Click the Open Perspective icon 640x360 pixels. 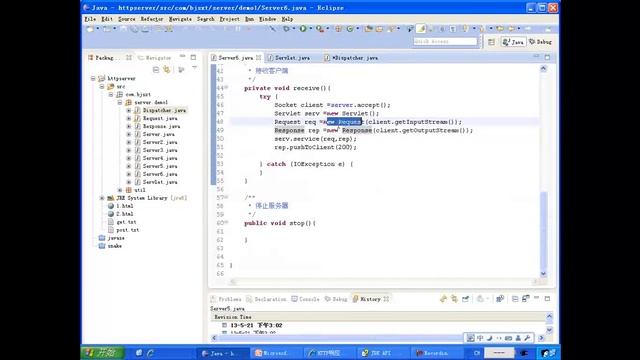tap(491, 42)
